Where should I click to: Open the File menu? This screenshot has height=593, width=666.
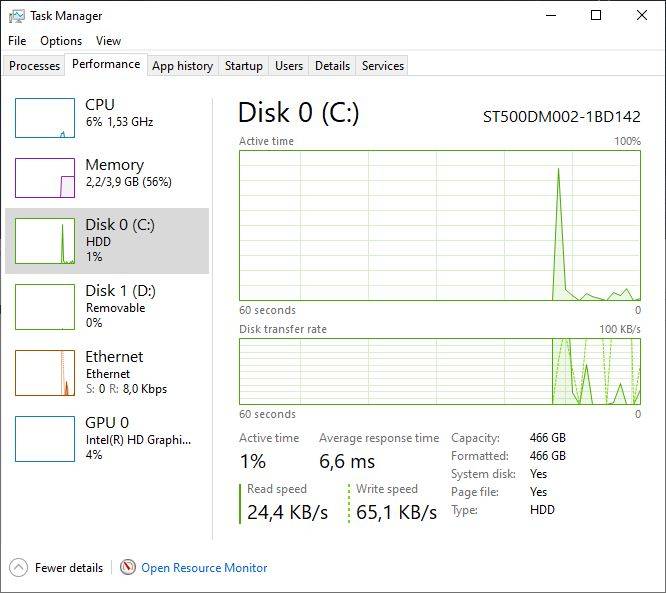17,41
